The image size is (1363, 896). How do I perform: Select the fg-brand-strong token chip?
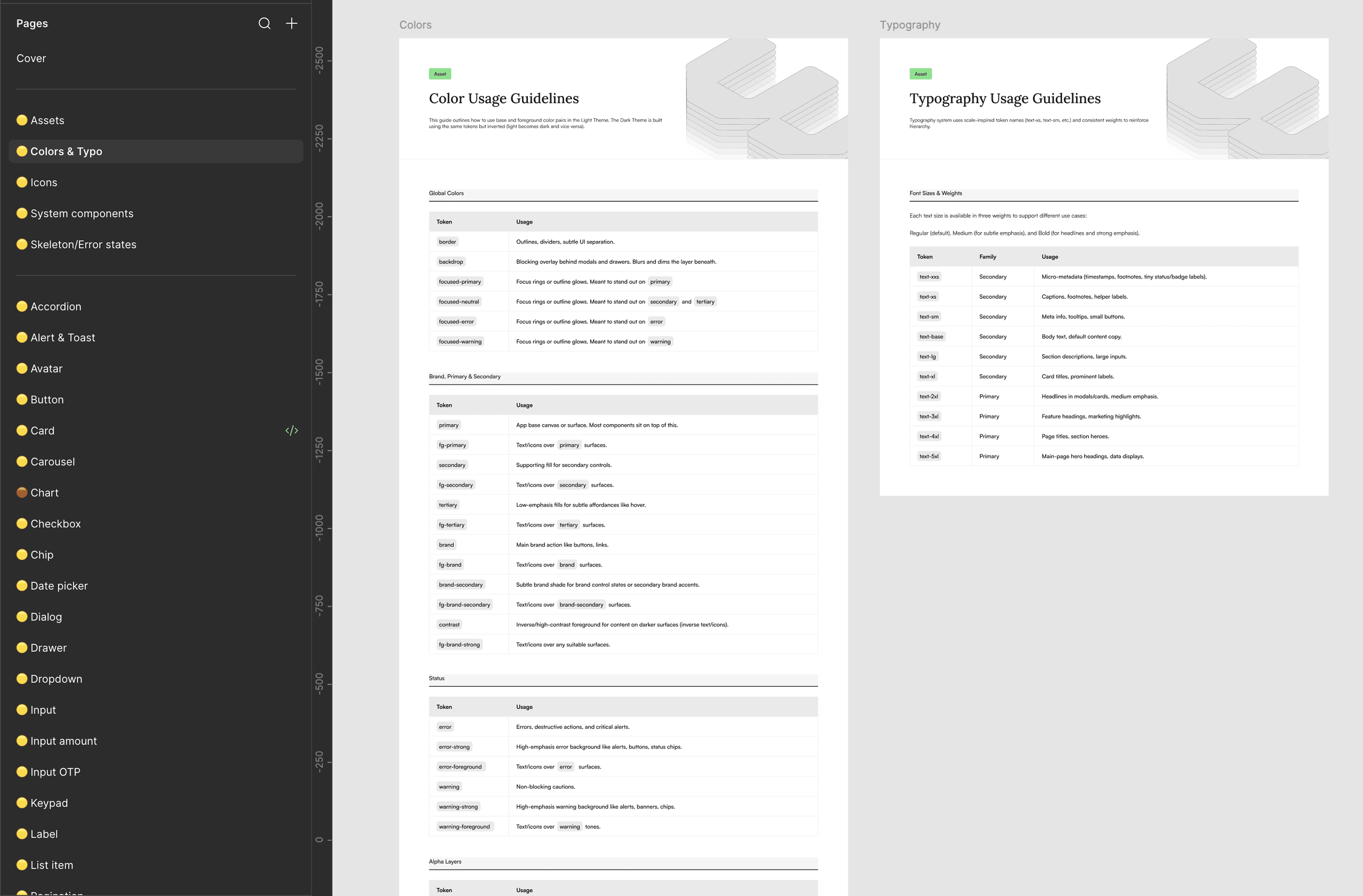click(459, 645)
